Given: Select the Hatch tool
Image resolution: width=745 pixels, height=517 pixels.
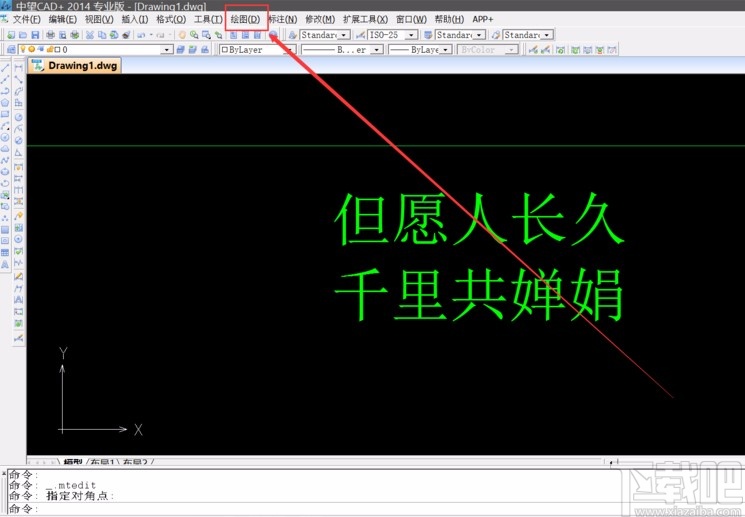Looking at the screenshot, I should 5,230.
